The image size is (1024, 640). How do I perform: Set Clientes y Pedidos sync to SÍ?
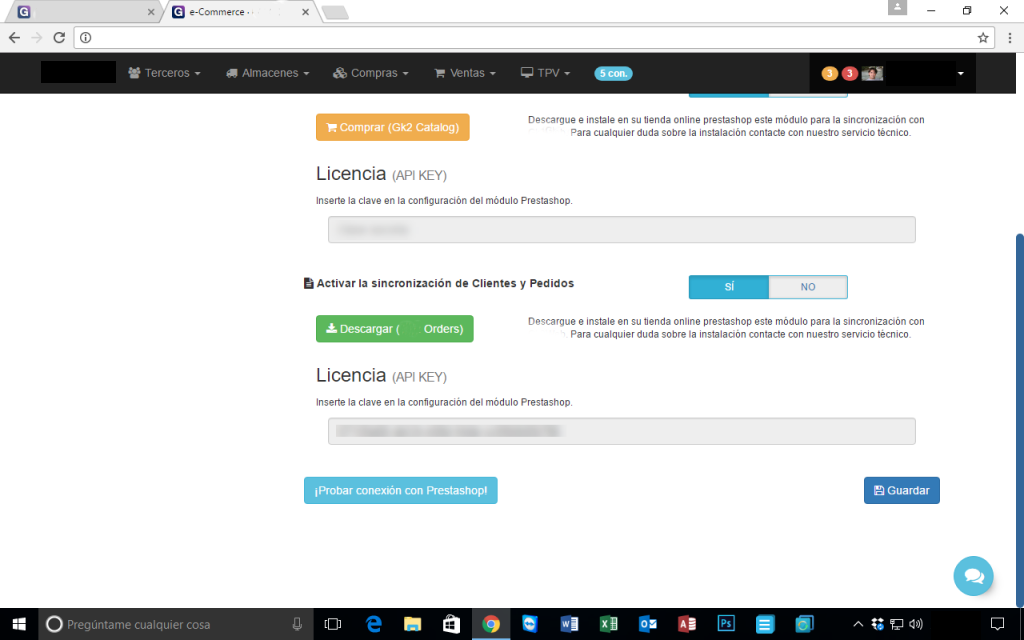click(x=728, y=287)
